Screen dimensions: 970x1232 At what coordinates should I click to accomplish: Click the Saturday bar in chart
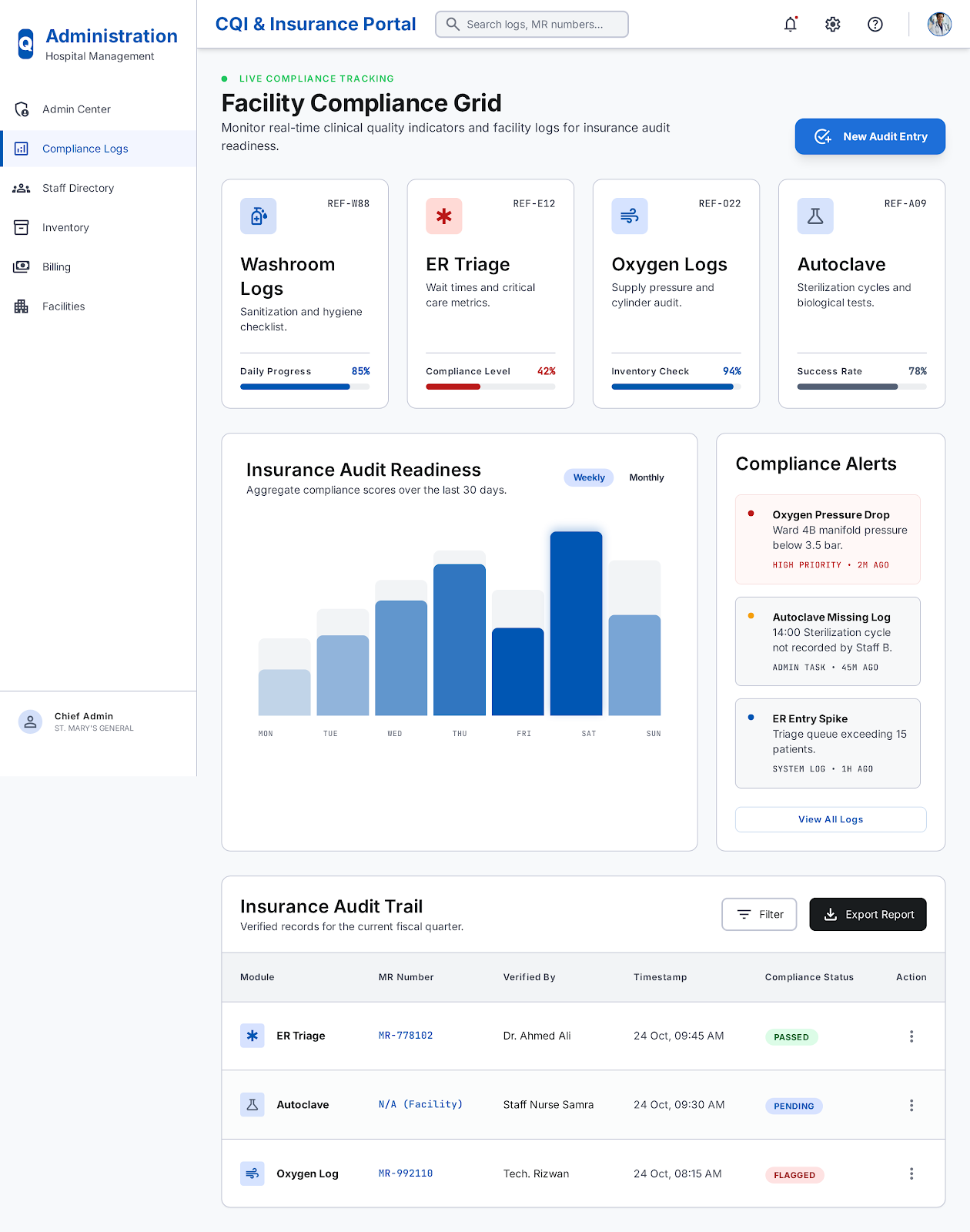576,624
